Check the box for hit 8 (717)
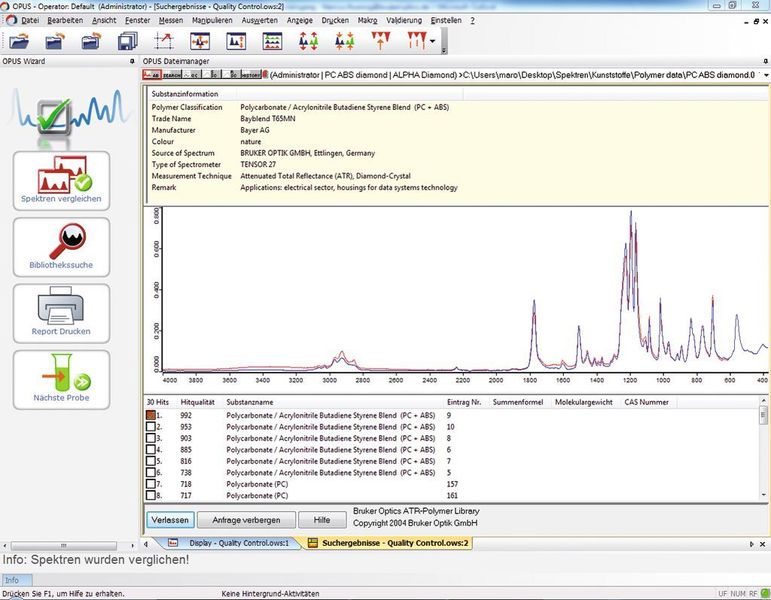Screen dimensions: 771x600 (151, 495)
